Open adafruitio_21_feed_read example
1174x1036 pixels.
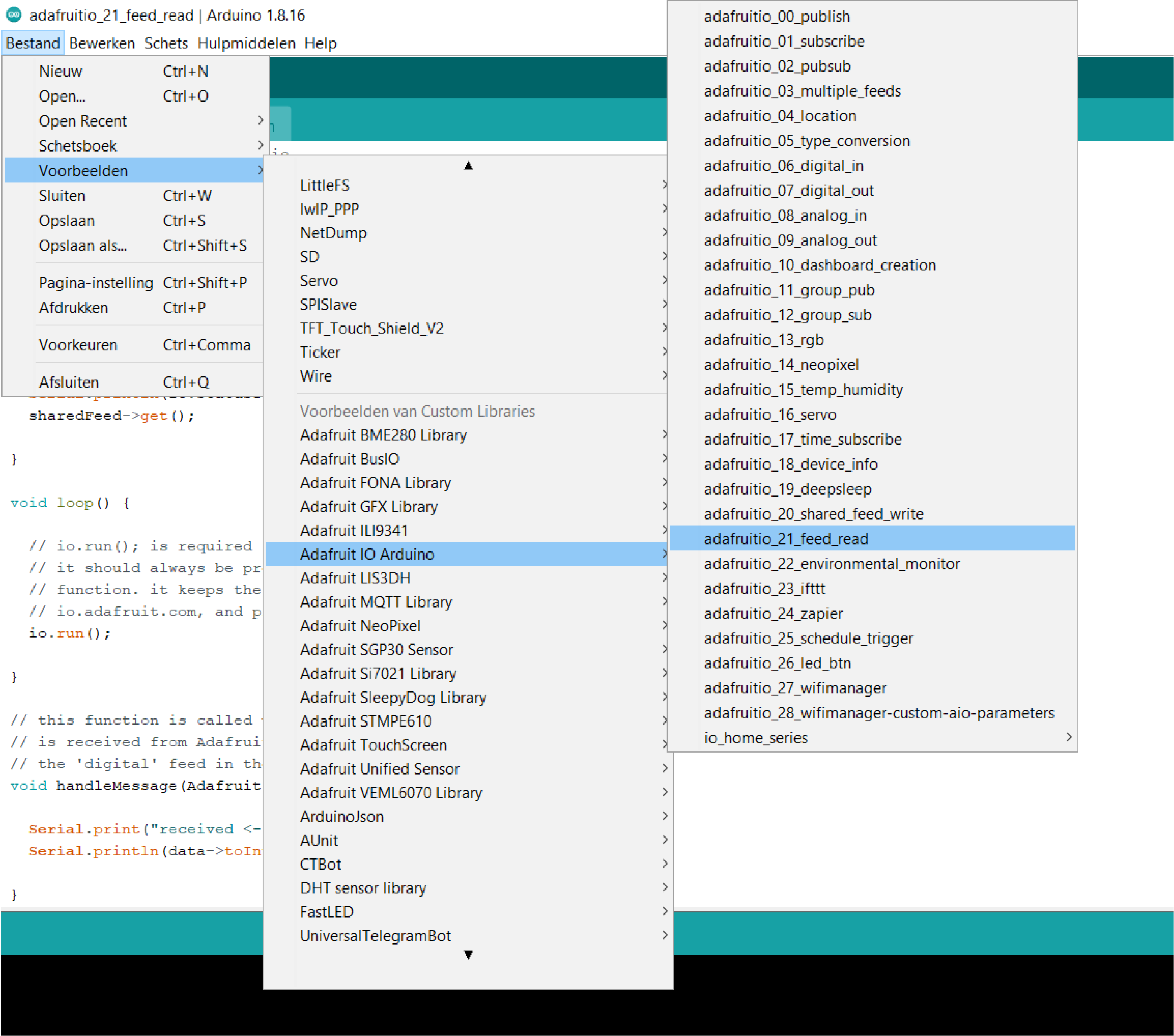(x=873, y=538)
